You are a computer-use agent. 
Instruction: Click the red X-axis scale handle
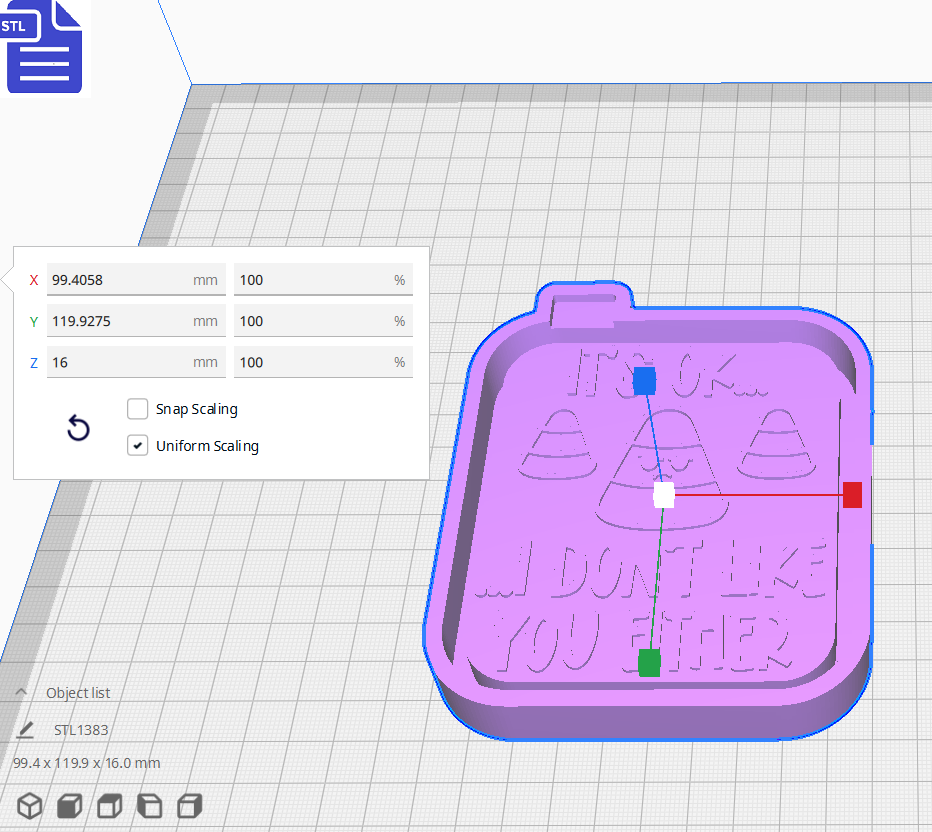[851, 494]
